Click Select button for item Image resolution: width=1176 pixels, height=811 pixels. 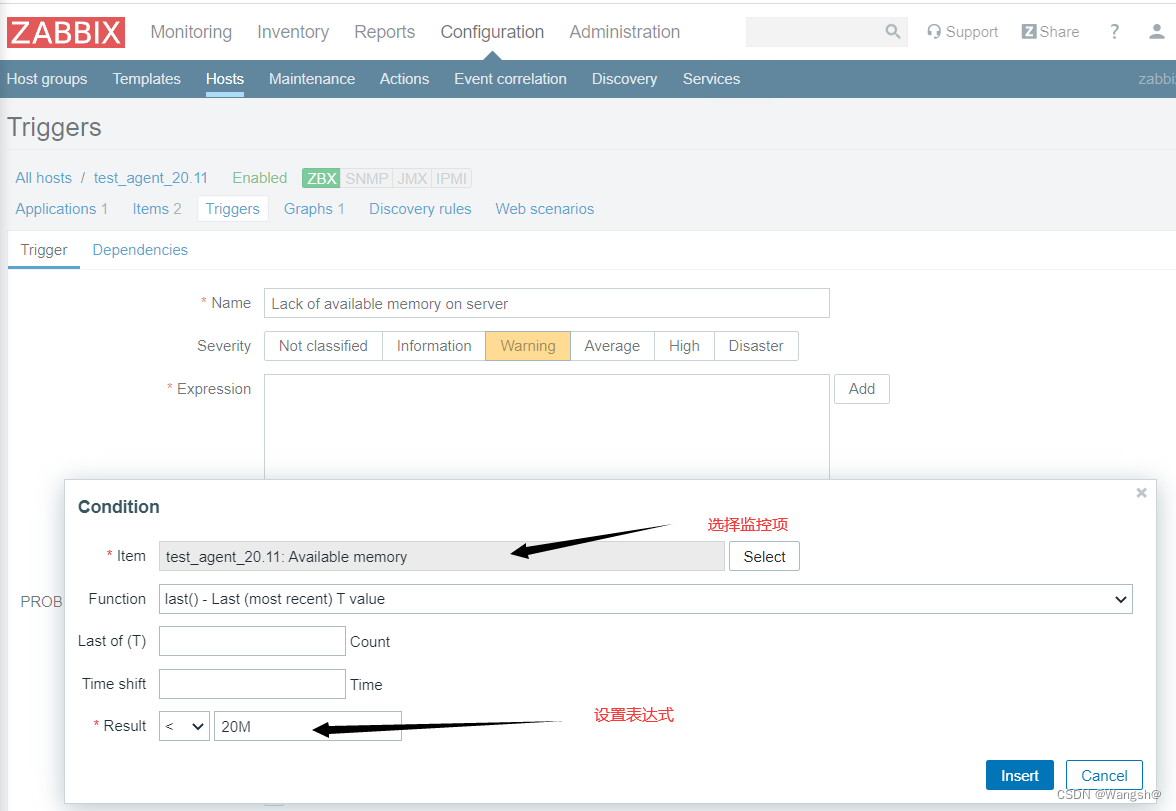(x=764, y=556)
